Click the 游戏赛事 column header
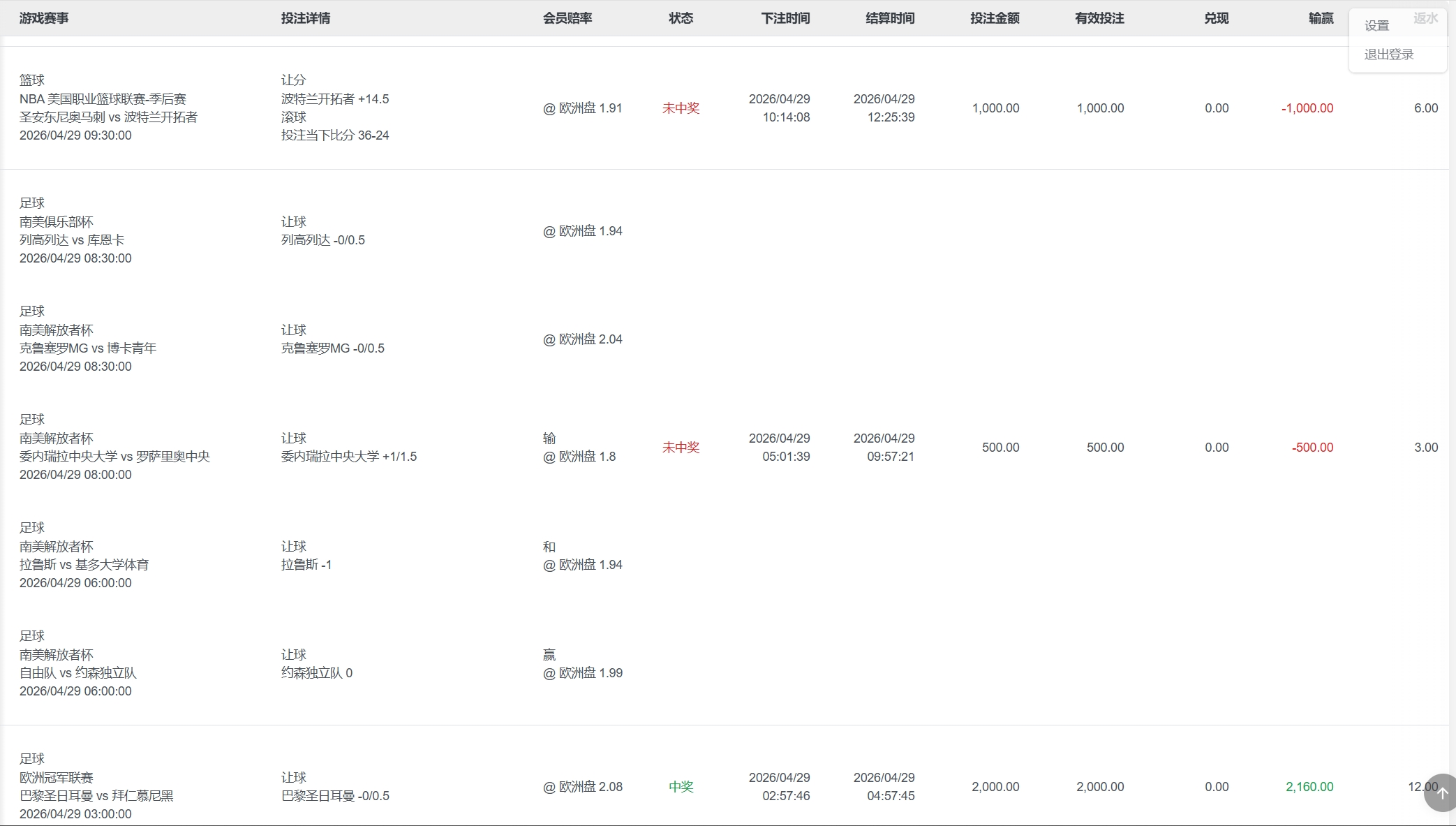Screen dimensions: 1456x826 [x=44, y=18]
